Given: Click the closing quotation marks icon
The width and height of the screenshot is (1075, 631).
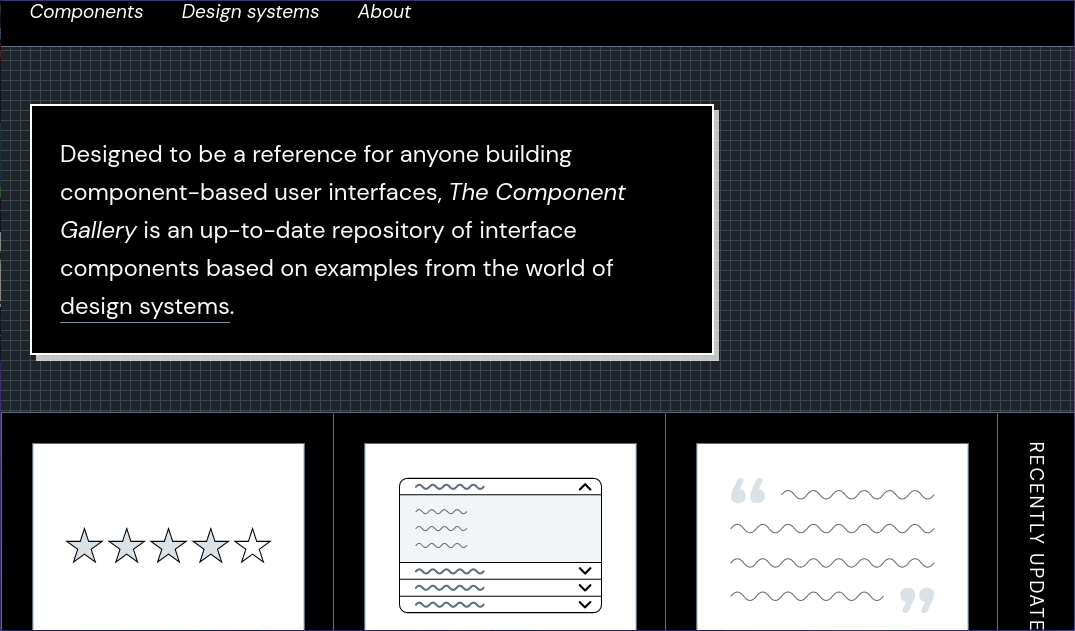Looking at the screenshot, I should (x=918, y=600).
